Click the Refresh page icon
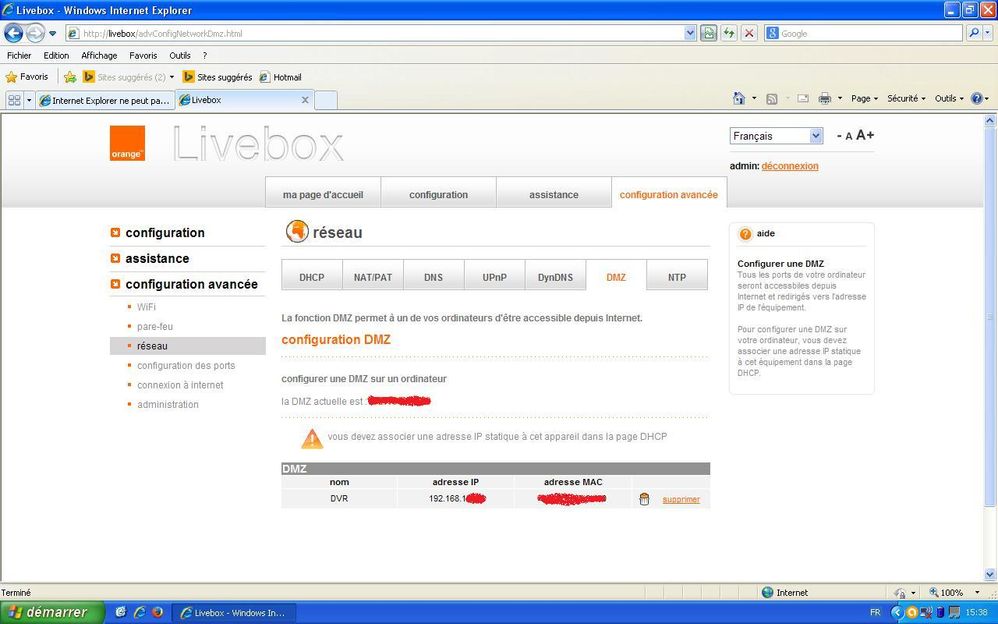This screenshot has height=624, width=998. click(x=729, y=33)
